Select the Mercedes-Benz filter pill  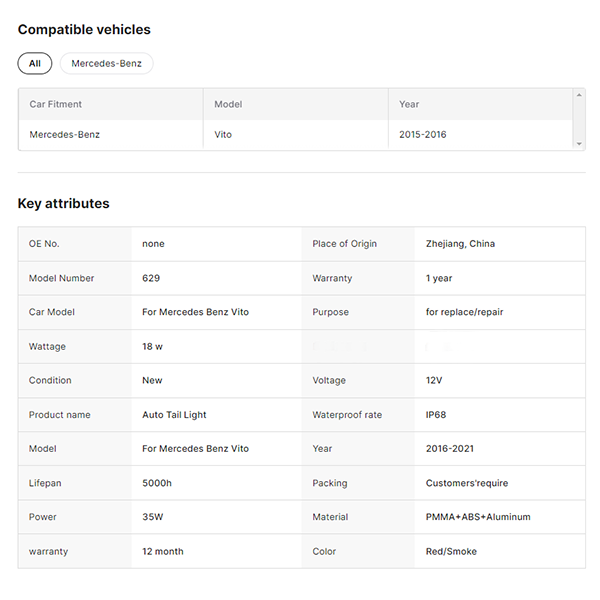(106, 63)
